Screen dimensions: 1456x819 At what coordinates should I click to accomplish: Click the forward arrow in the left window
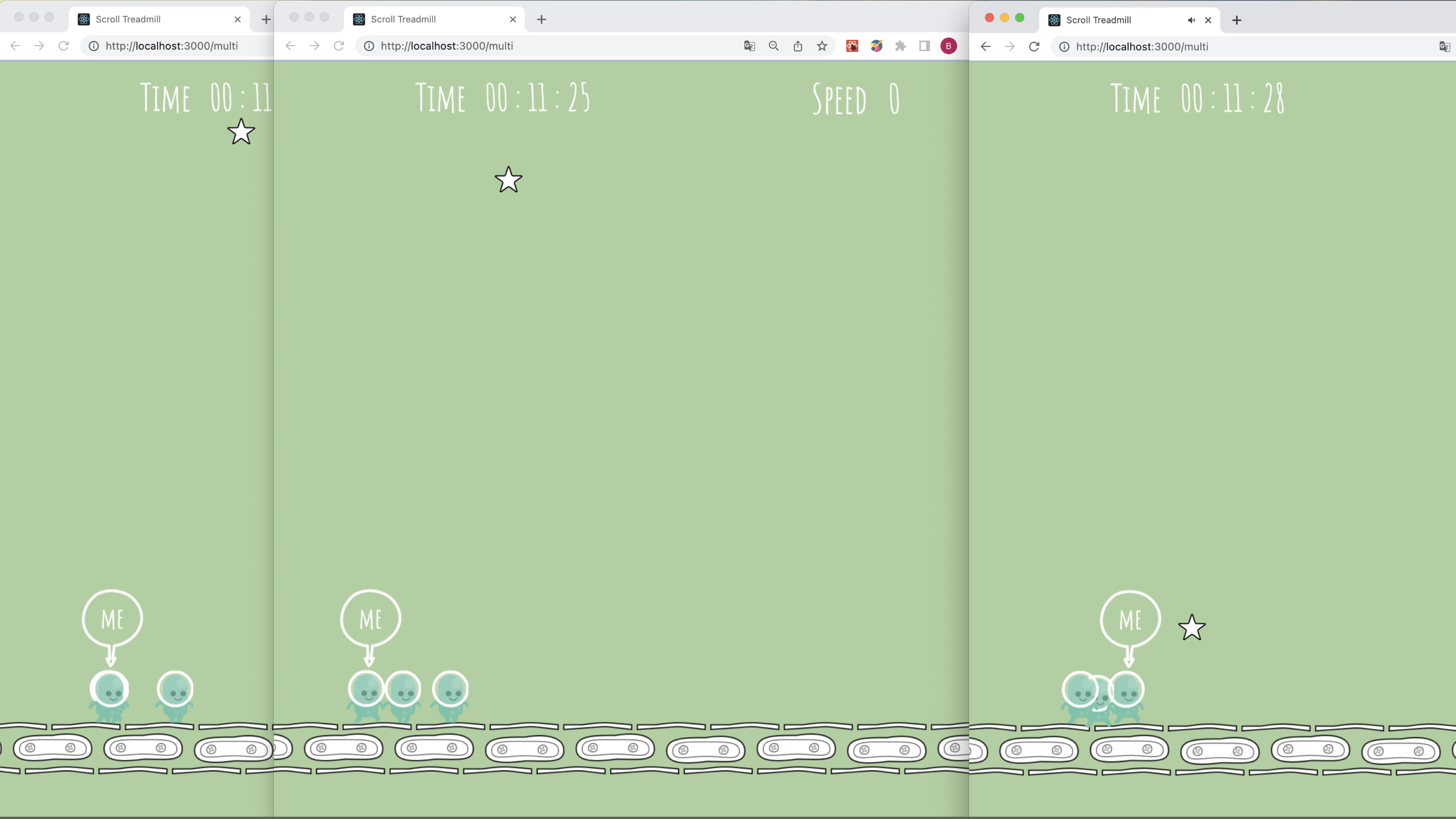(x=39, y=46)
